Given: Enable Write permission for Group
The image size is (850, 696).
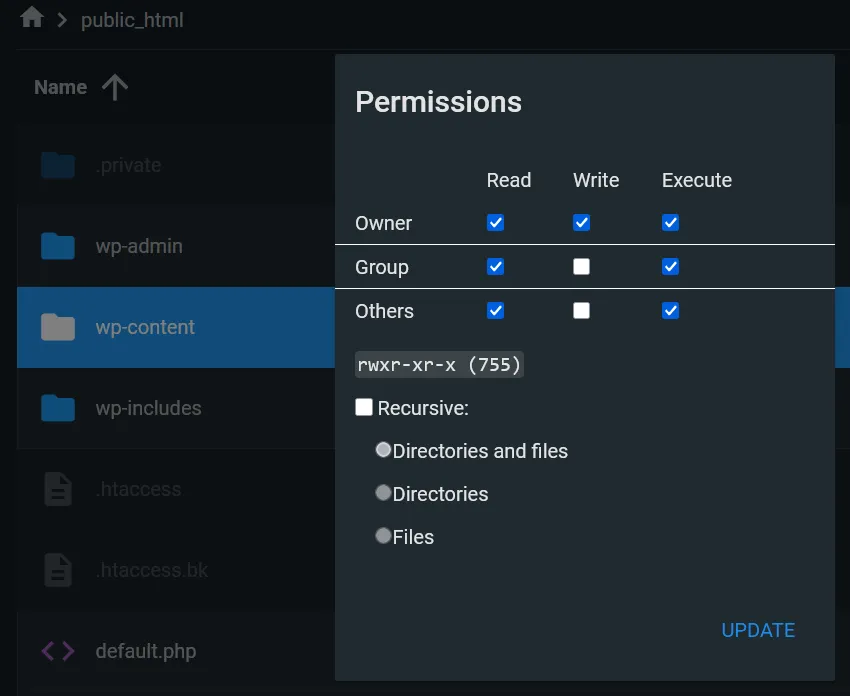Looking at the screenshot, I should pos(581,266).
